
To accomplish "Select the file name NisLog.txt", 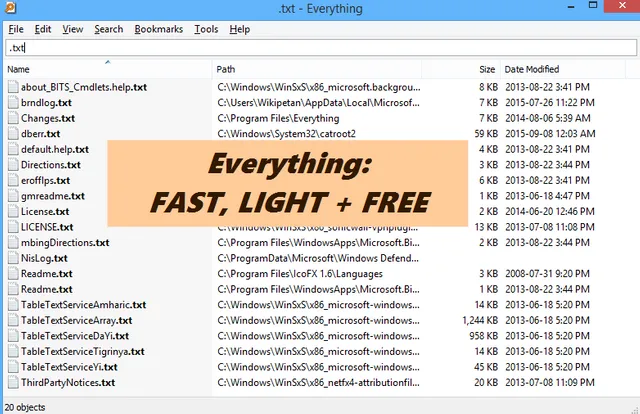I will (44, 258).
